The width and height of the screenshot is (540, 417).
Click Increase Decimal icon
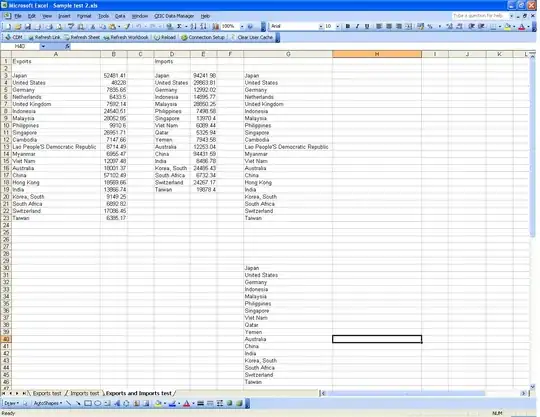[449, 26]
